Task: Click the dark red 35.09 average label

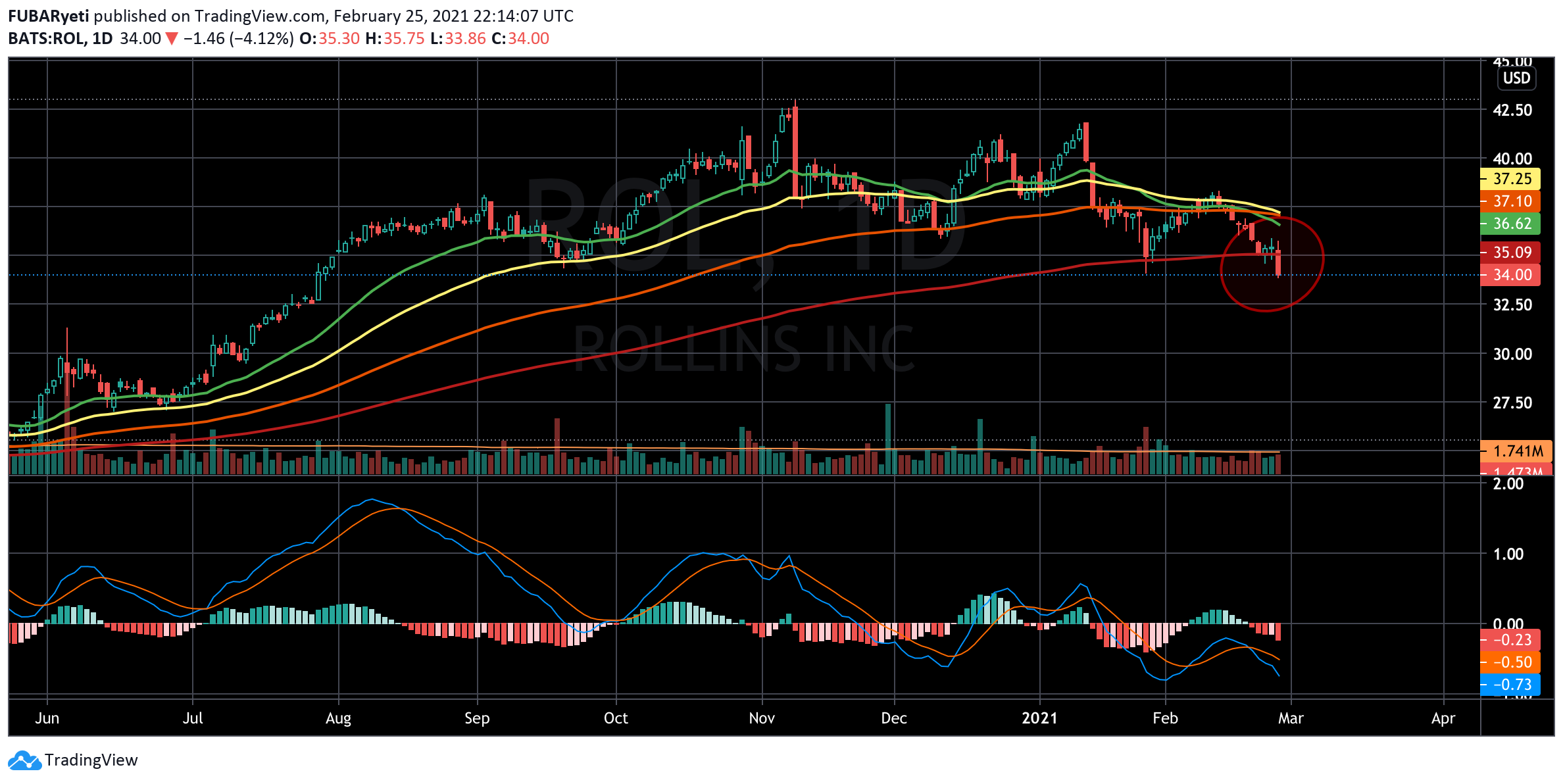Action: [x=1511, y=252]
